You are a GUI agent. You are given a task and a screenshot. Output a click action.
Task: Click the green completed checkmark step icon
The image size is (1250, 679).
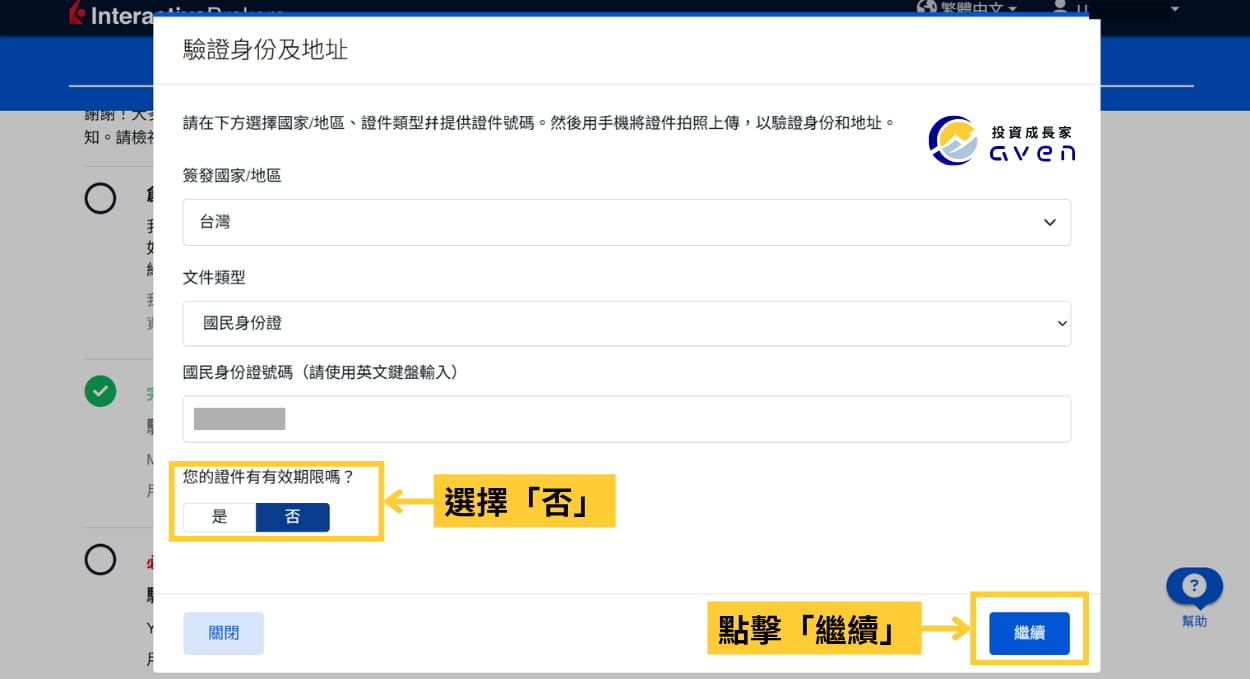pos(100,391)
